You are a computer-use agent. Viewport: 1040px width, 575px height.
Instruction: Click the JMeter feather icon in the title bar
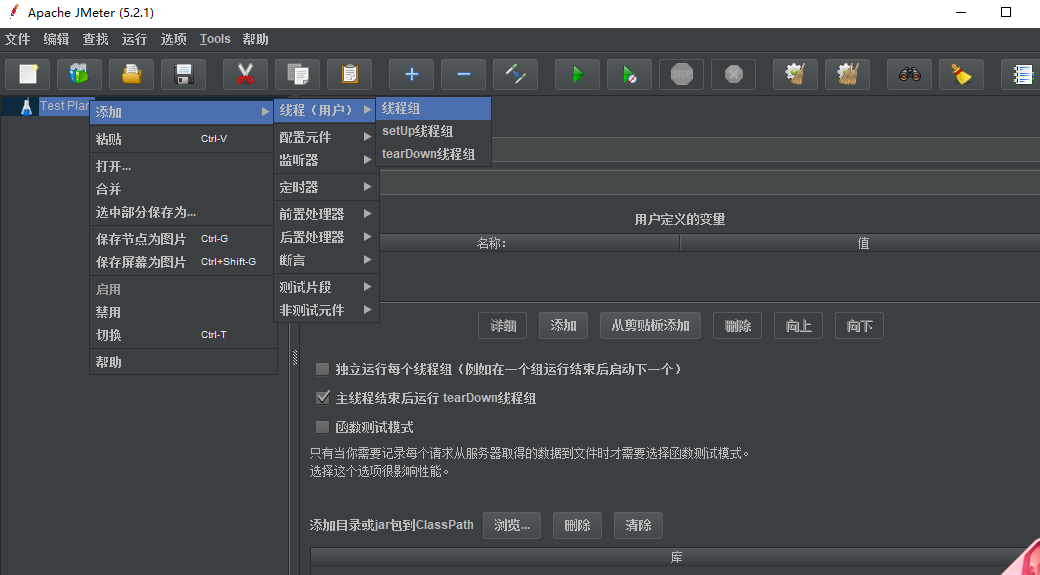(13, 13)
